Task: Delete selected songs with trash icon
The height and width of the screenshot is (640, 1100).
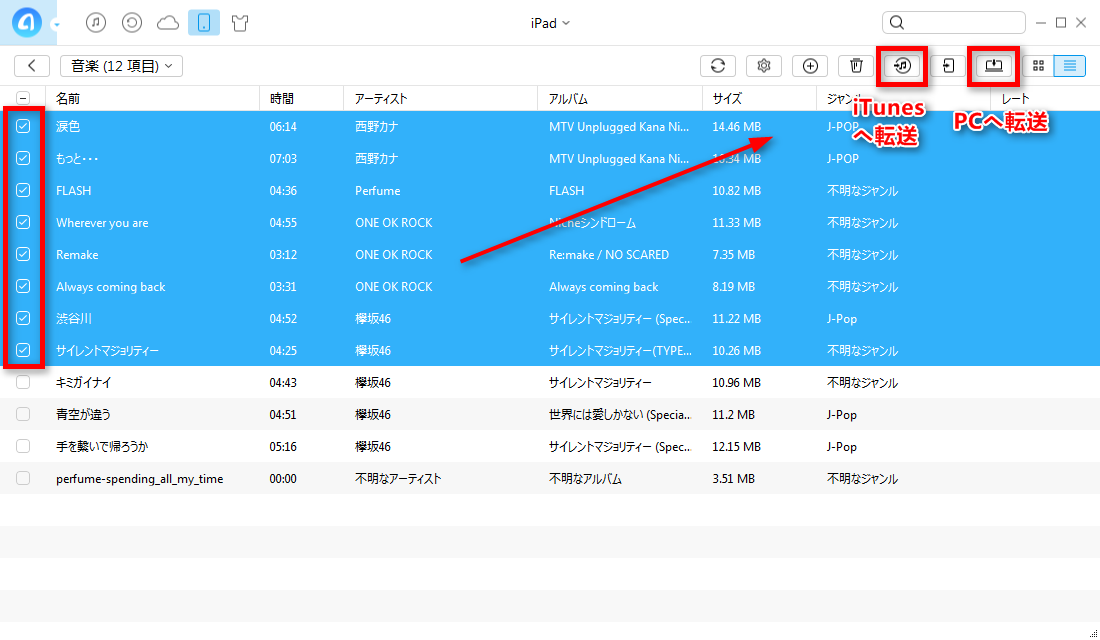Action: tap(856, 65)
